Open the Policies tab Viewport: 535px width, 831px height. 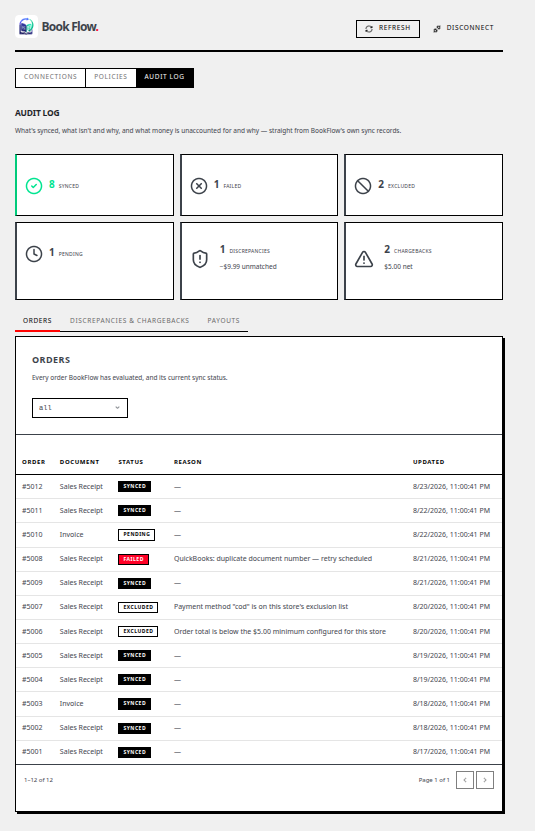click(111, 77)
